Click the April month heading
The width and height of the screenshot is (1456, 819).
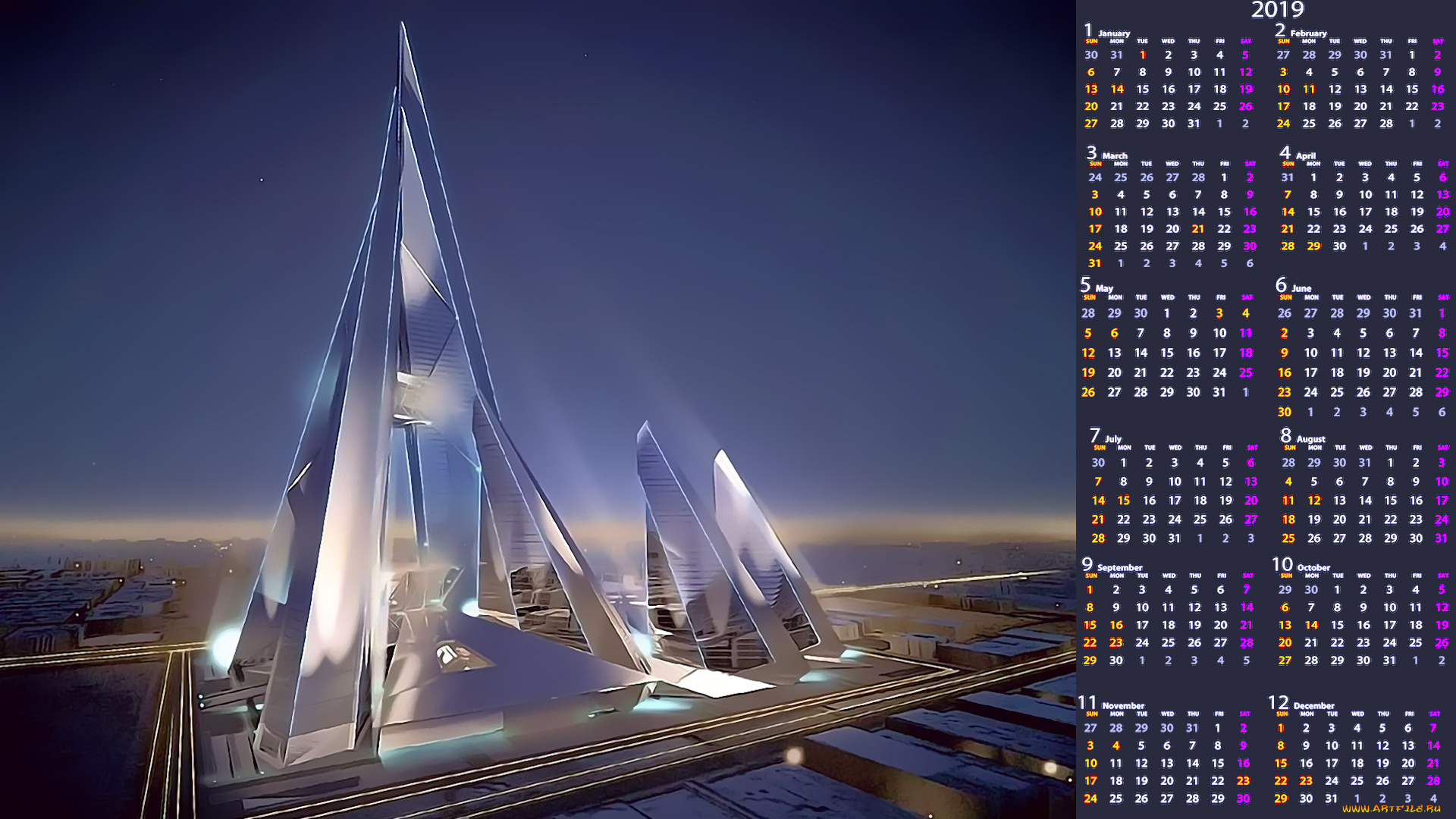pos(1305,155)
